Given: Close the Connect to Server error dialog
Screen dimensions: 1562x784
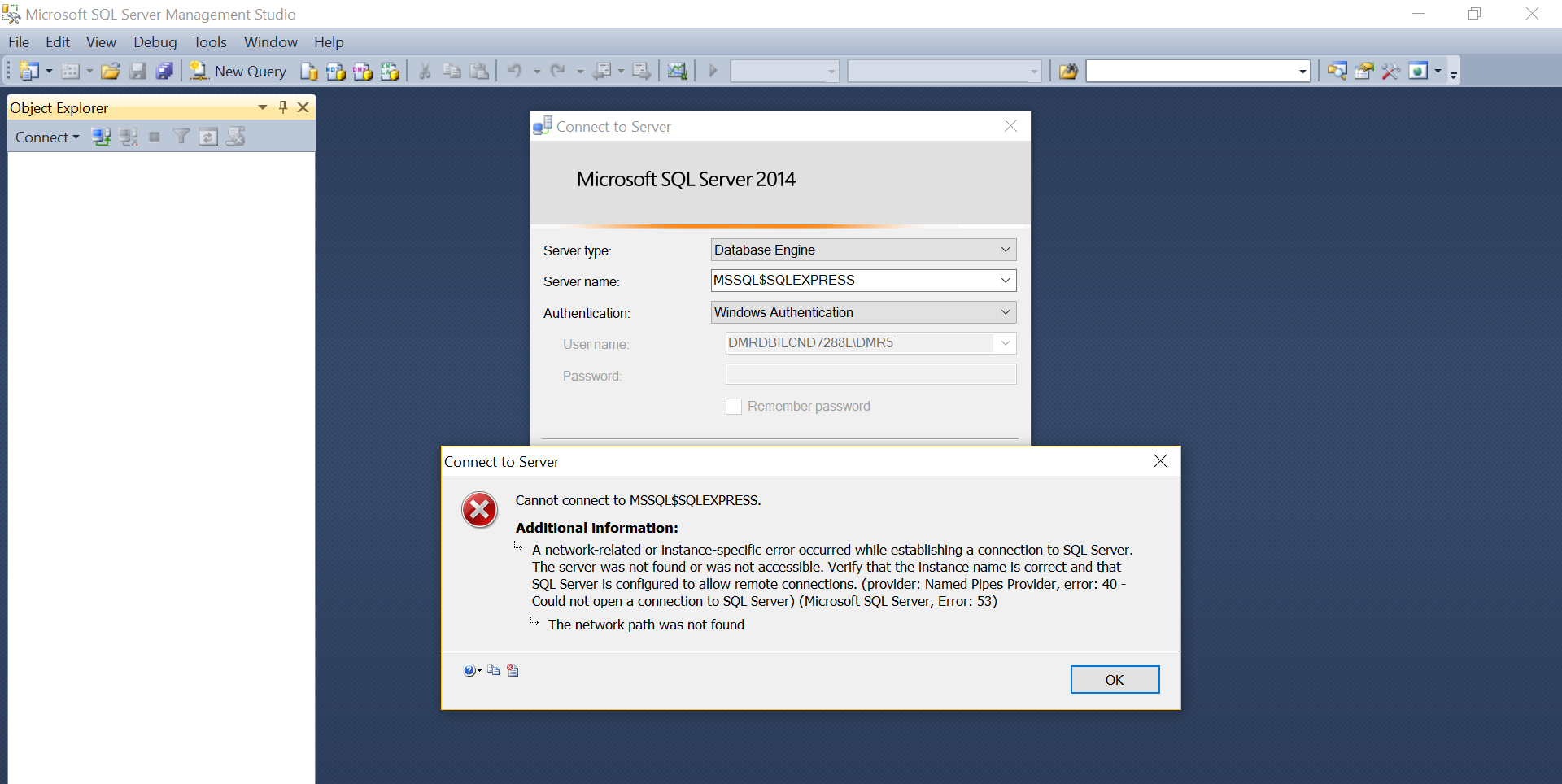Looking at the screenshot, I should 1160,461.
